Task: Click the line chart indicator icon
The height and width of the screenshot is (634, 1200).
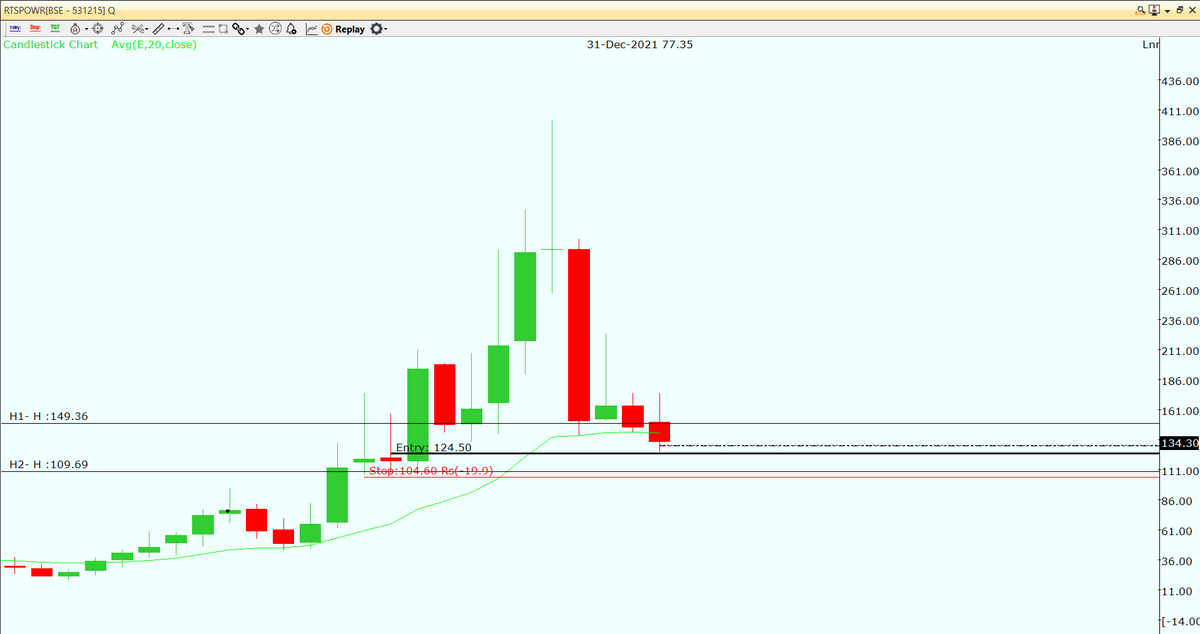Action: tap(311, 29)
